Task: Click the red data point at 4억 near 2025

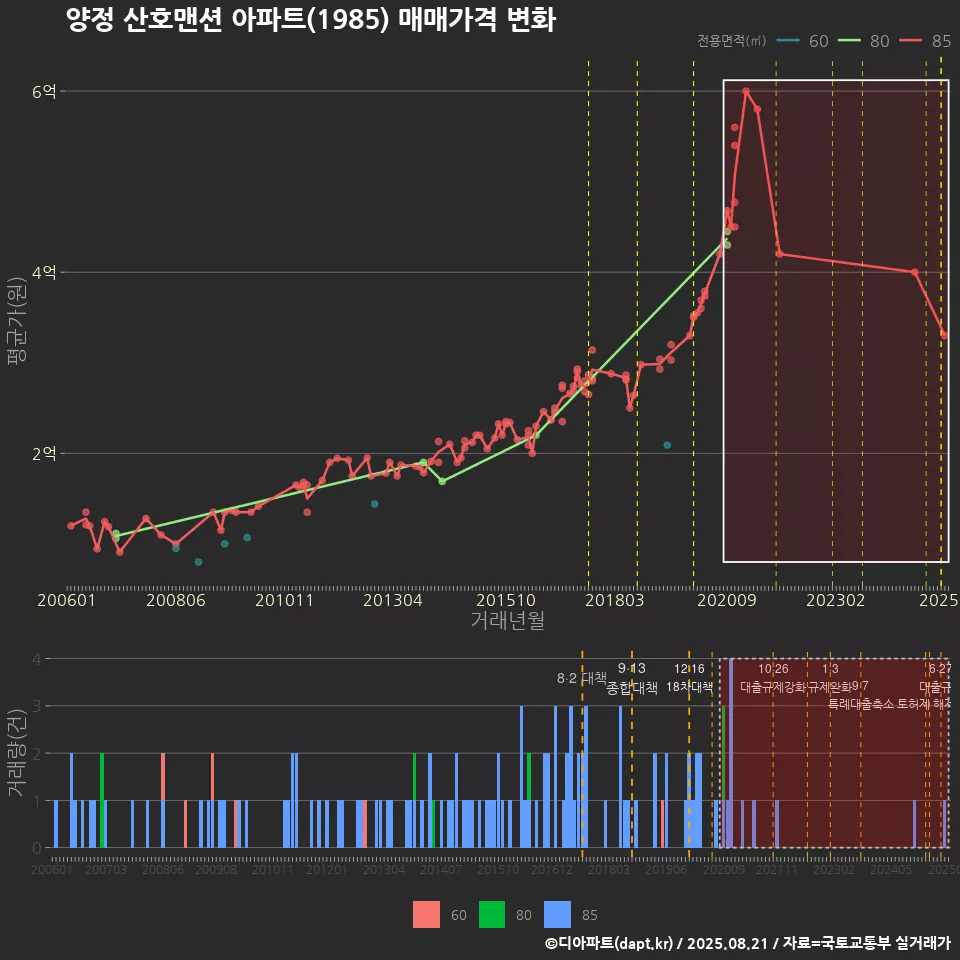Action: pos(915,272)
